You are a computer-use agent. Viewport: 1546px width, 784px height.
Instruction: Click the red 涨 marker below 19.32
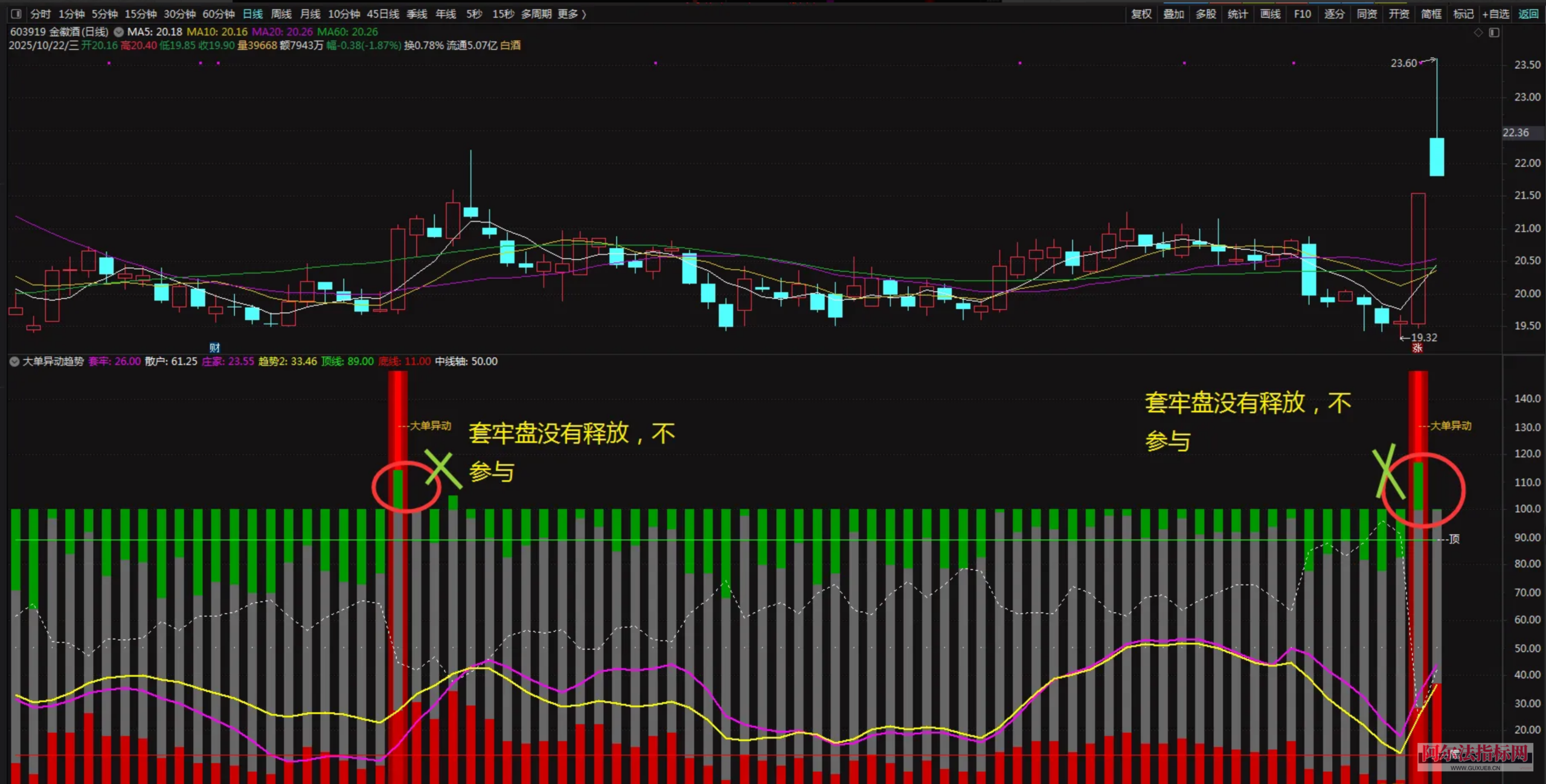point(1417,348)
